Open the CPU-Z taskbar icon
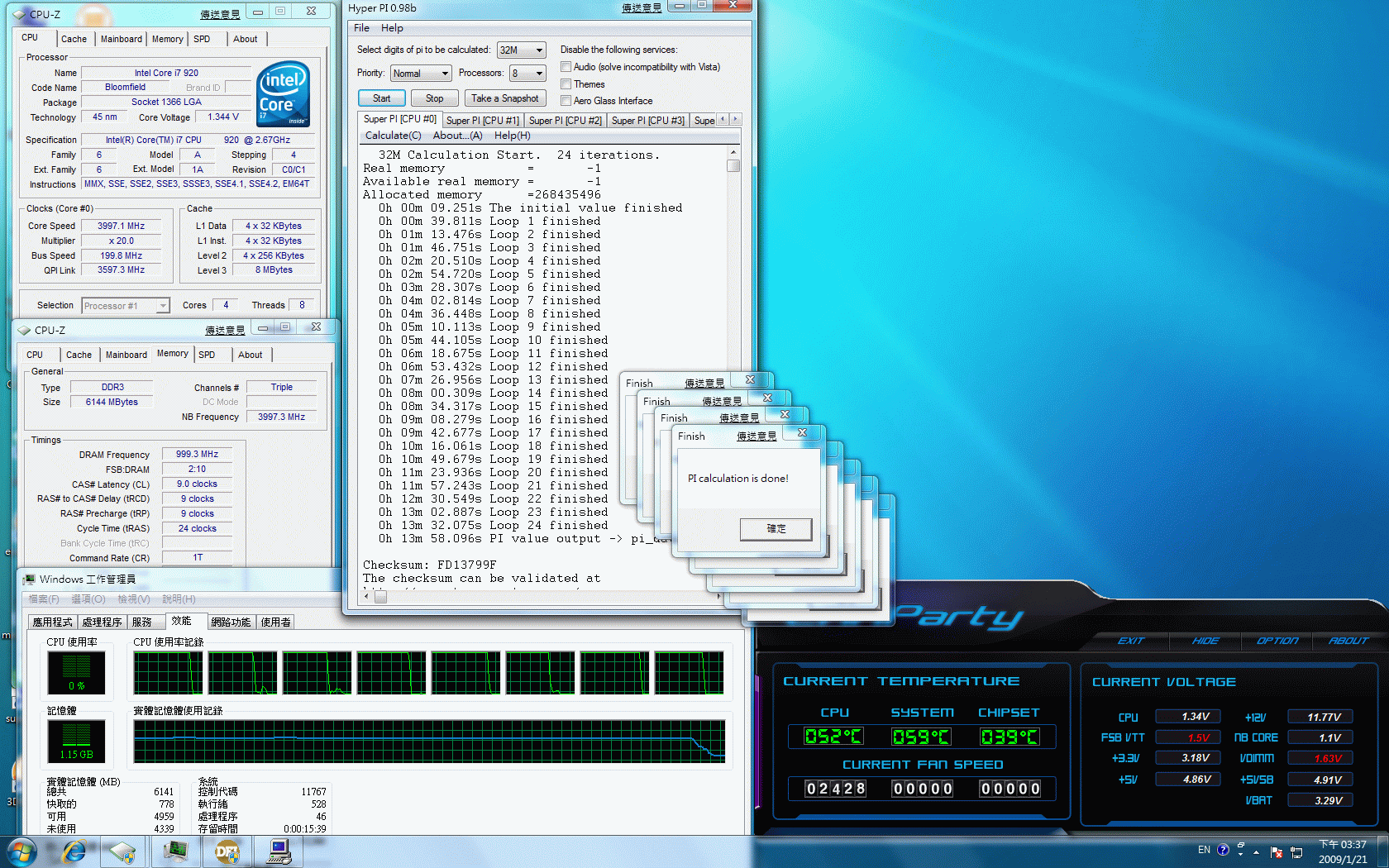This screenshot has height=868, width=1389. 122,851
